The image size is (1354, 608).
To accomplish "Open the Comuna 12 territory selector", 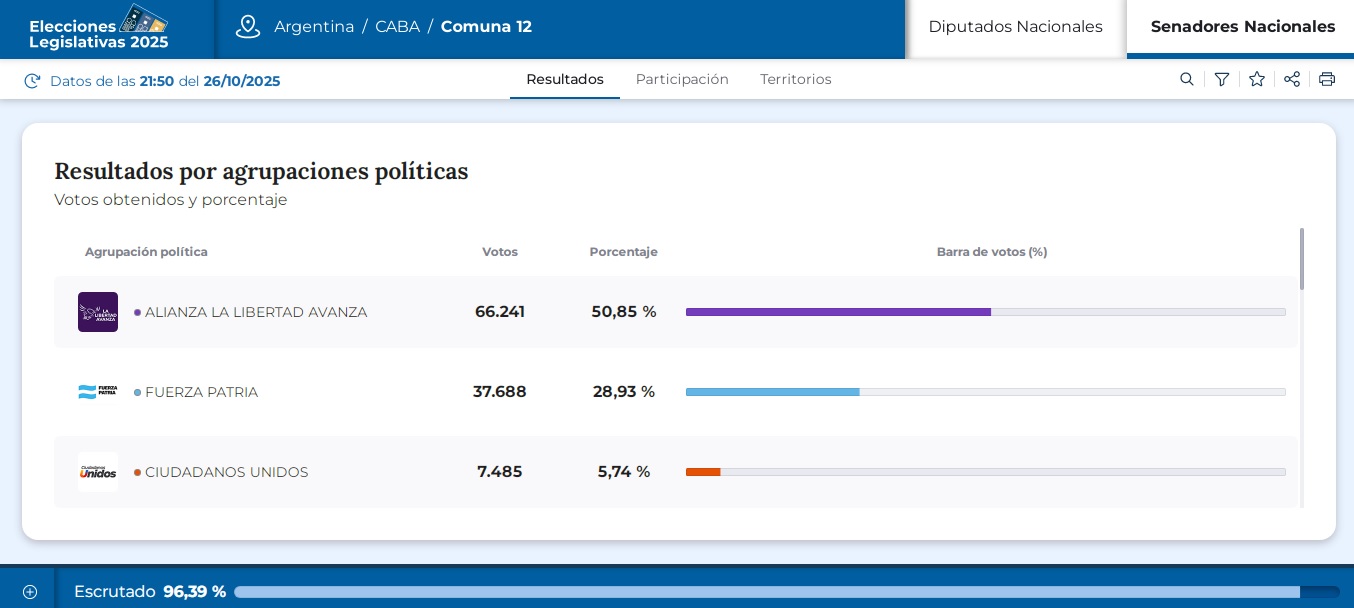I will 486,27.
